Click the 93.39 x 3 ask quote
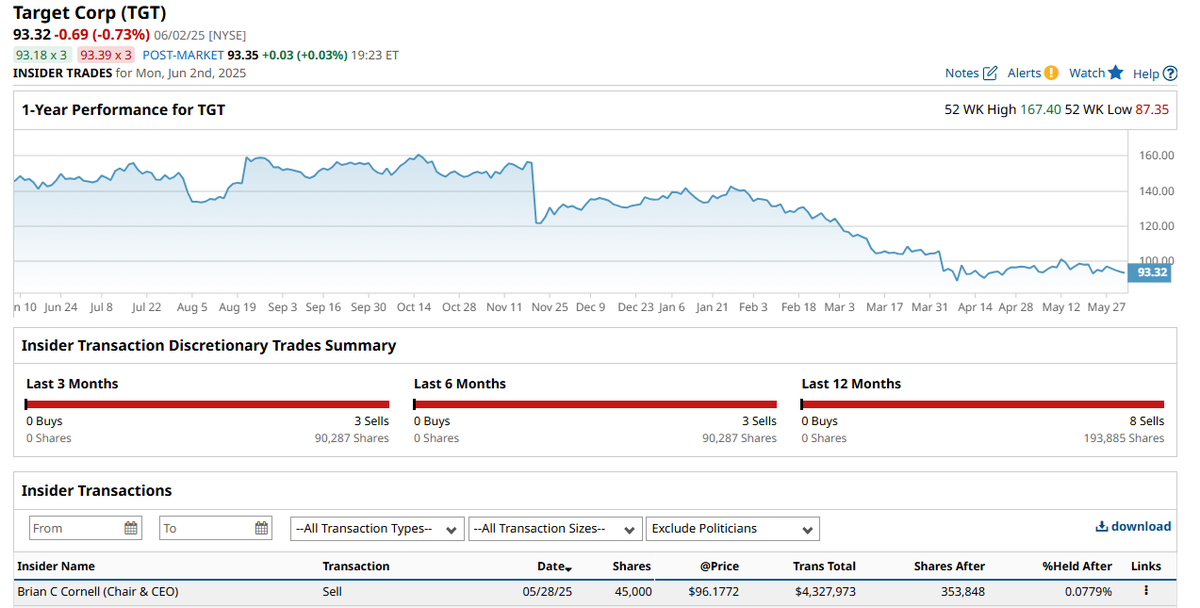The width and height of the screenshot is (1200, 608). pos(106,55)
